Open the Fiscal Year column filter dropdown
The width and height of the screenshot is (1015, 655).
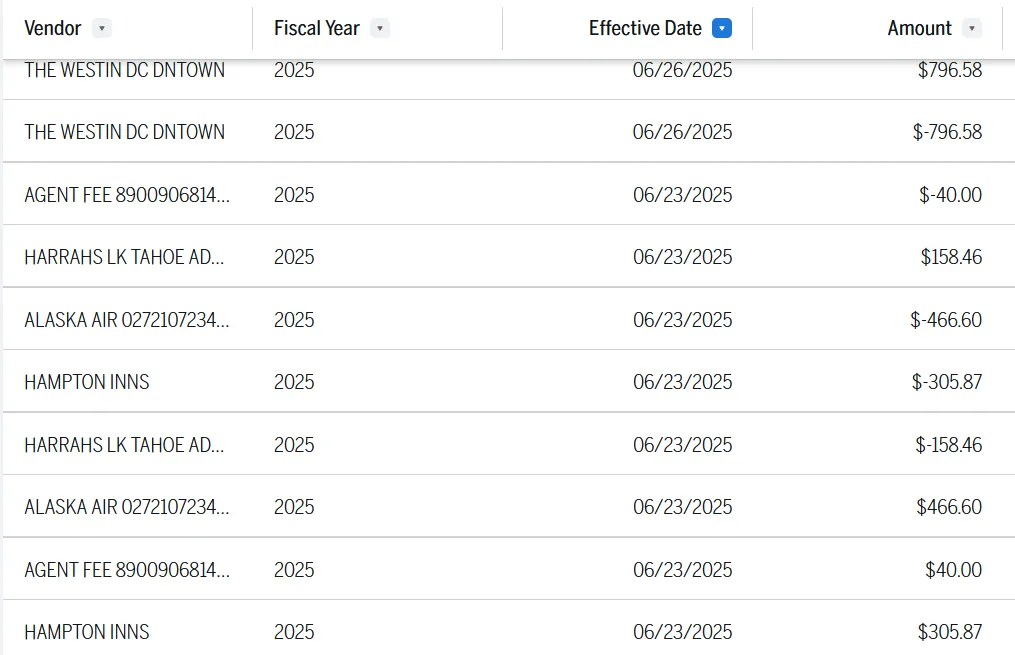(380, 28)
